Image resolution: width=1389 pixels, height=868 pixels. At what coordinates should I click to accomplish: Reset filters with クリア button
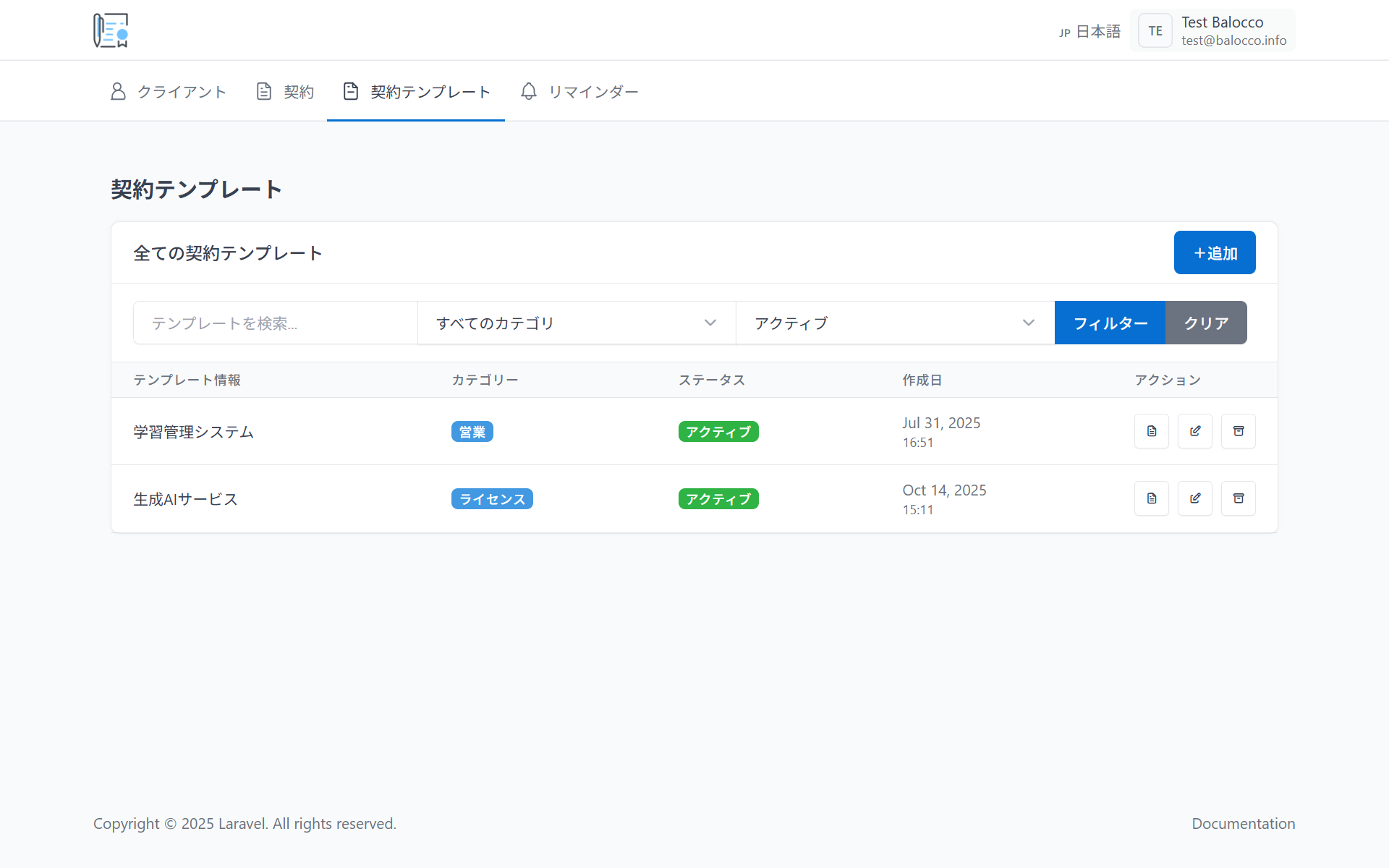point(1205,323)
